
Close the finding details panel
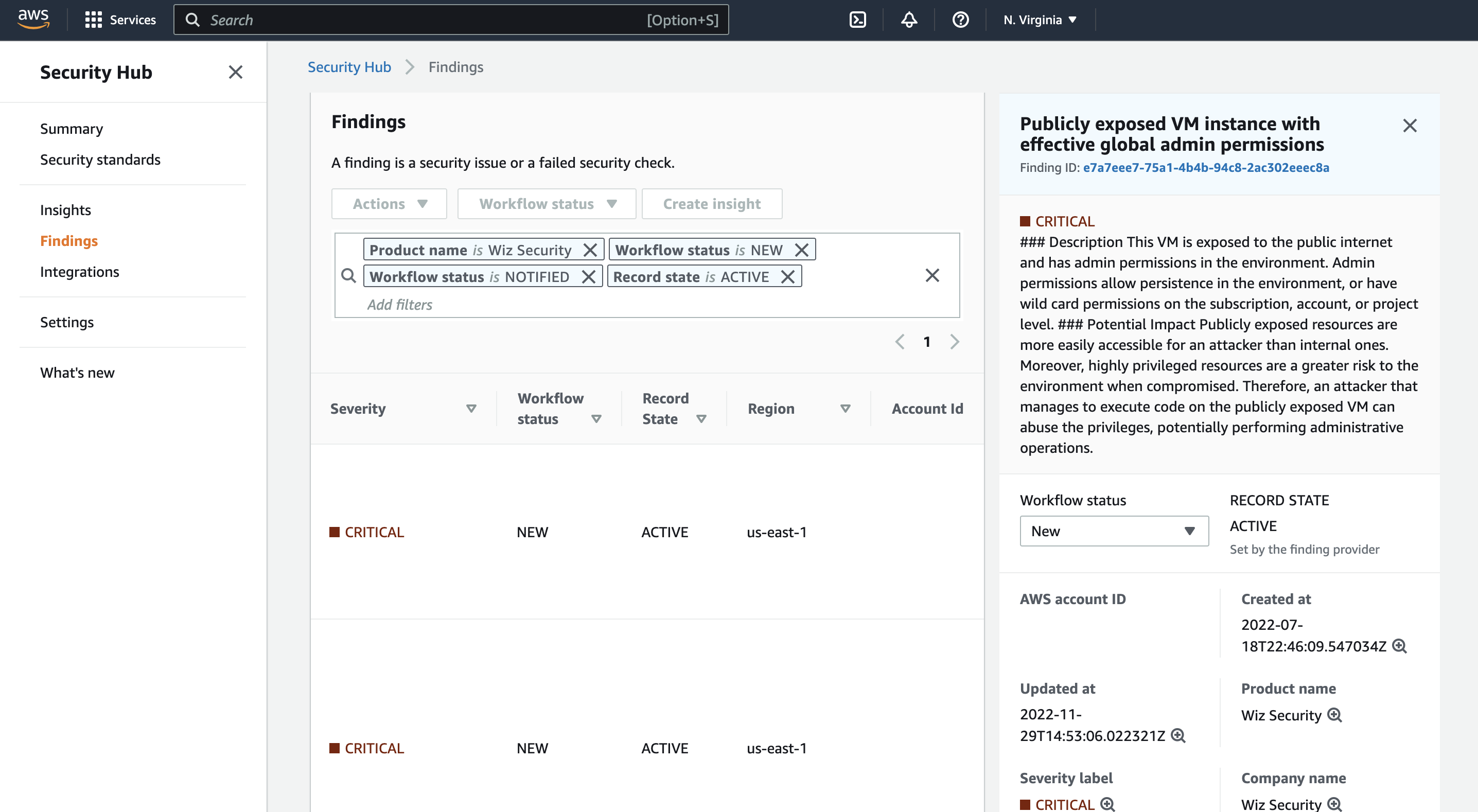pyautogui.click(x=1410, y=126)
